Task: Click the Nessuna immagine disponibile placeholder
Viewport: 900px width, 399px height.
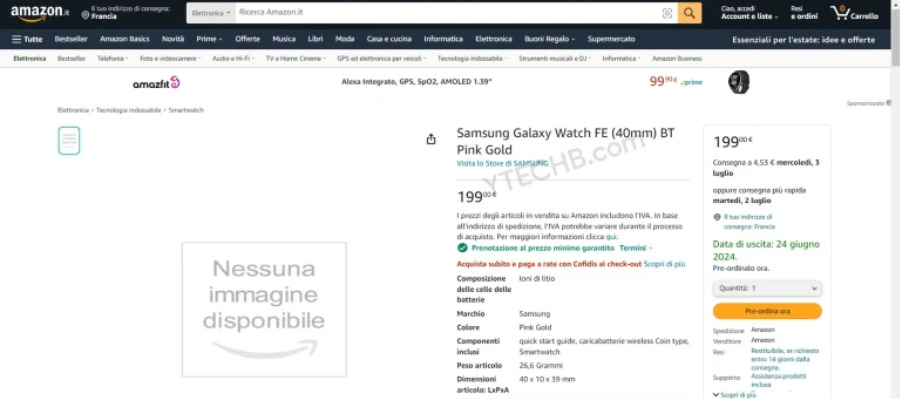Action: (264, 309)
